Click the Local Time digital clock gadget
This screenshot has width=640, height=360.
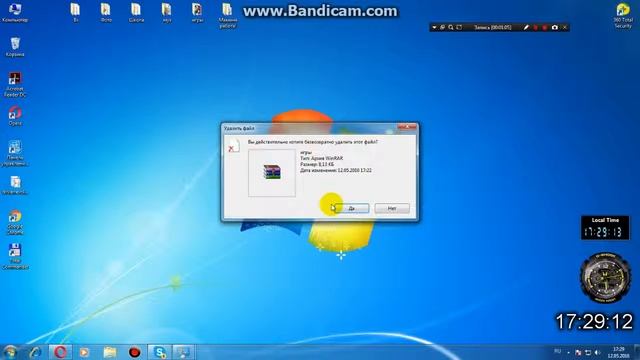tap(605, 228)
